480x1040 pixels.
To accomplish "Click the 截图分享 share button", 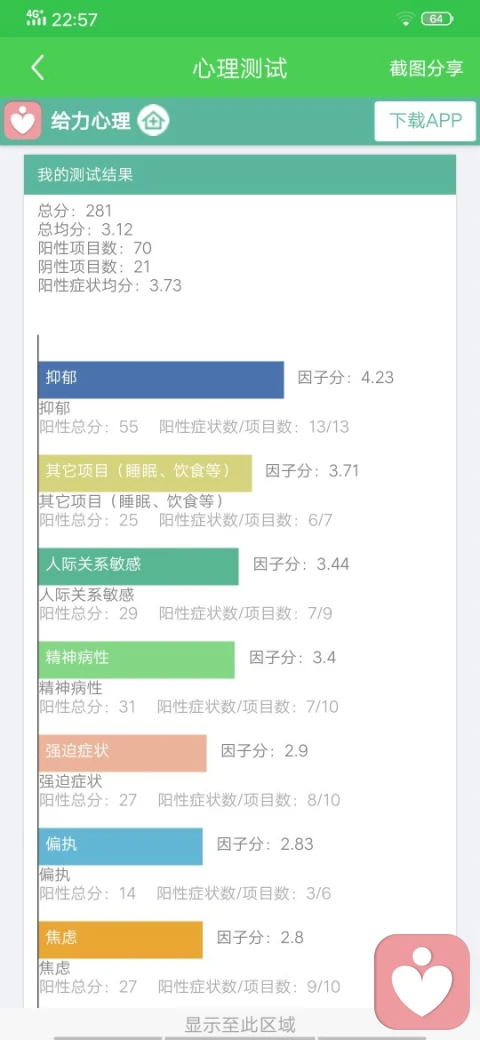I will coord(426,68).
